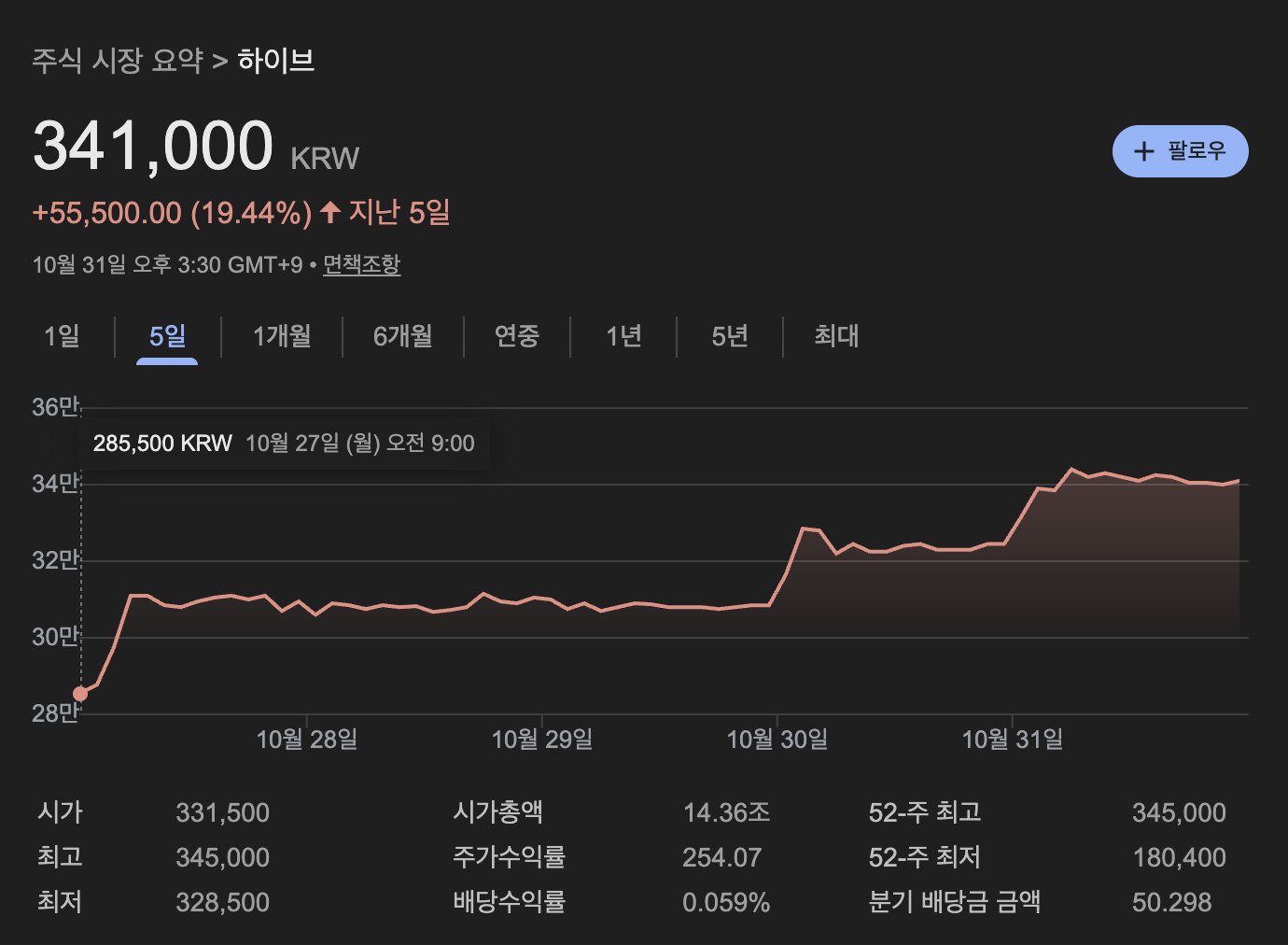Switch to the 6개월 range tab
This screenshot has height=945, width=1288.
tap(403, 336)
